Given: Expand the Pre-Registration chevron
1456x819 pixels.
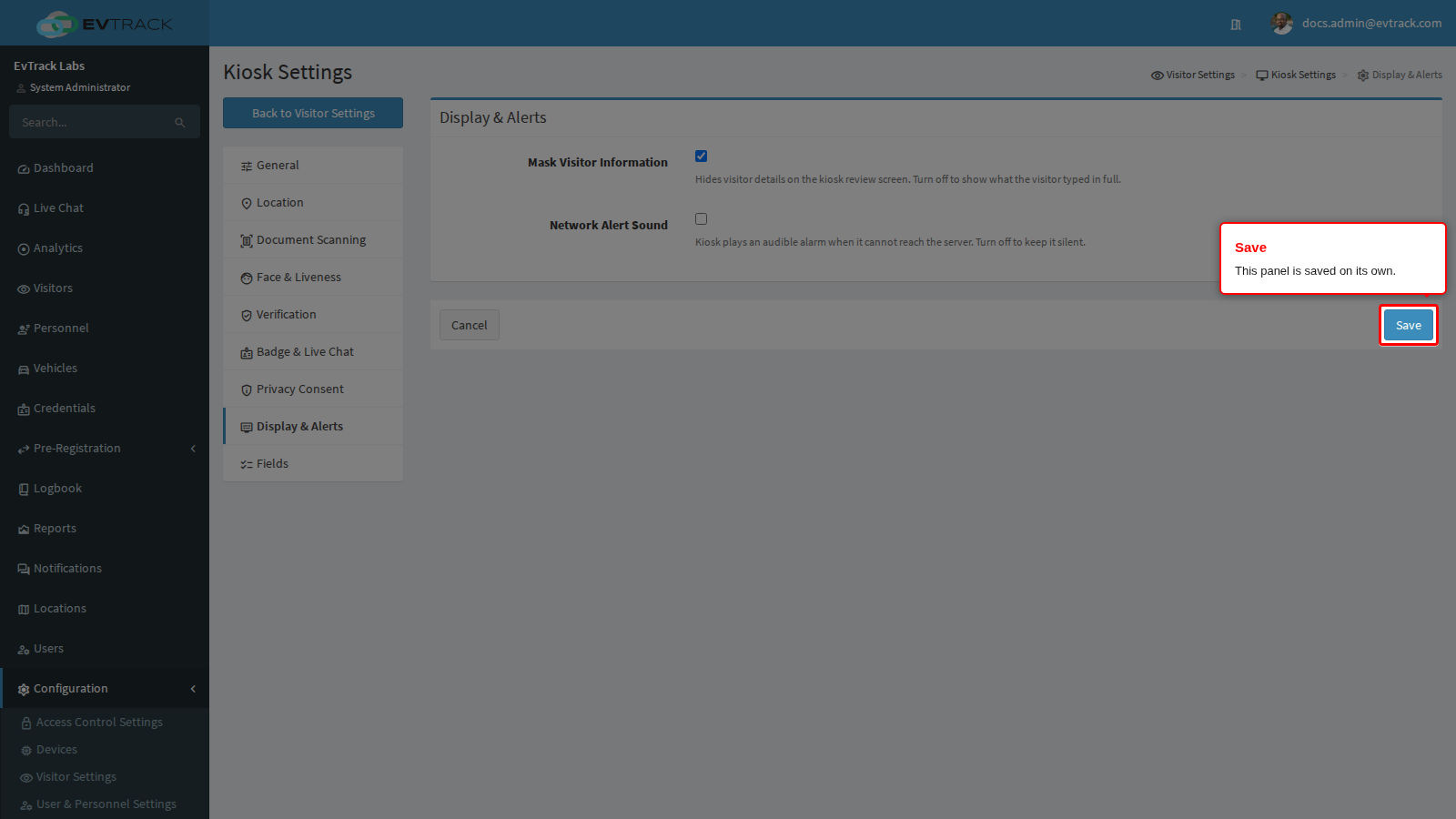Looking at the screenshot, I should coord(193,449).
